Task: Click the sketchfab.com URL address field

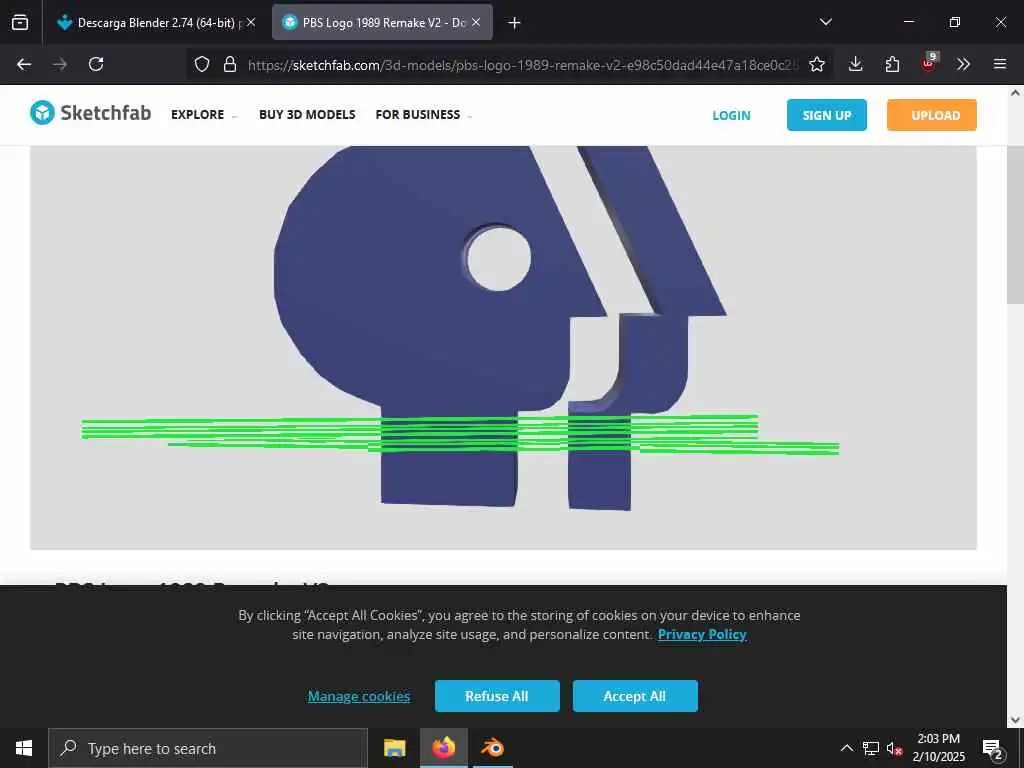Action: coord(522,65)
